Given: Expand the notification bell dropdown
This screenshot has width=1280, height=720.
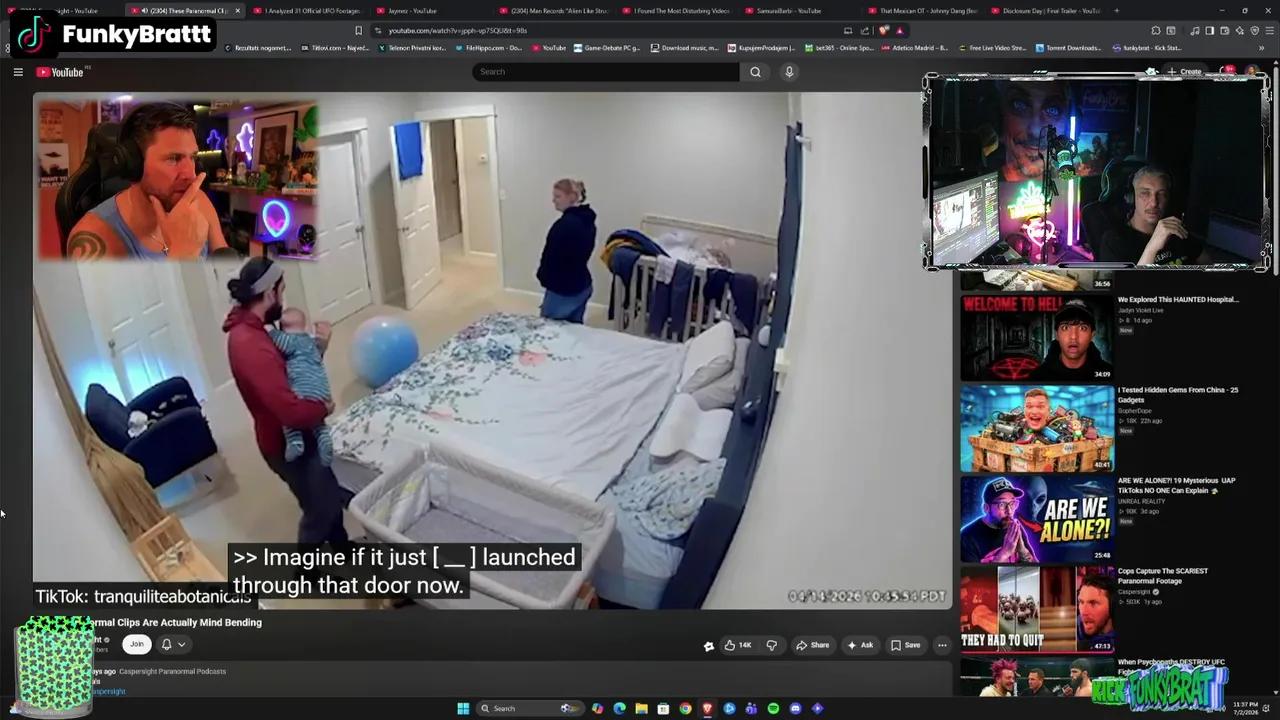Looking at the screenshot, I should click(173, 644).
